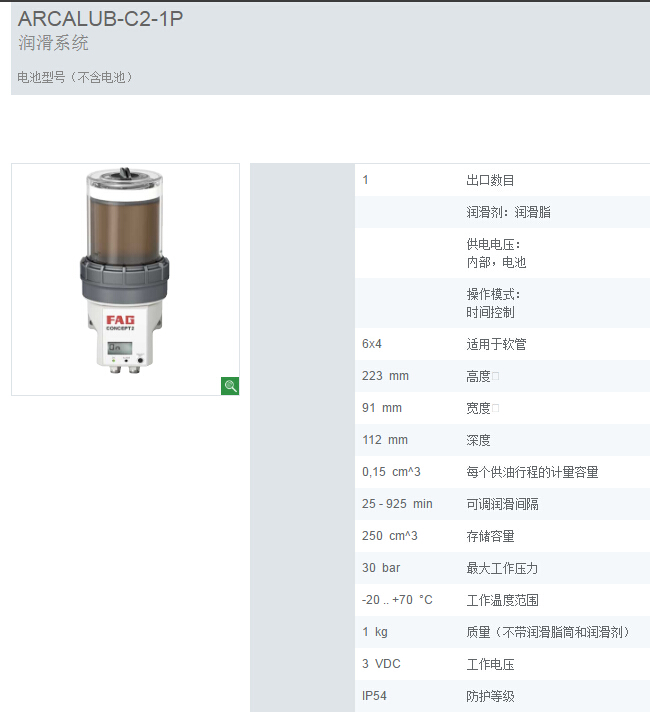This screenshot has width=650, height=712.
Task: Click the 30 bar value
Action: click(x=381, y=568)
